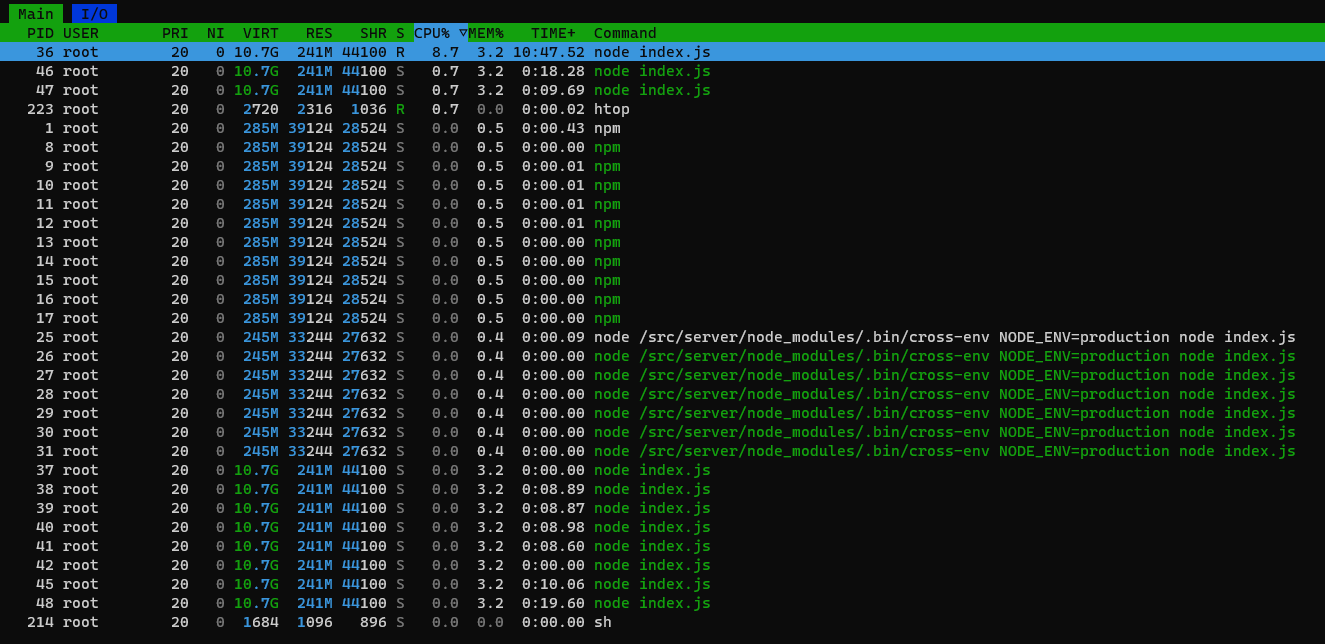This screenshot has width=1325, height=644.
Task: Select the sh process with PID 214
Action: [602, 622]
